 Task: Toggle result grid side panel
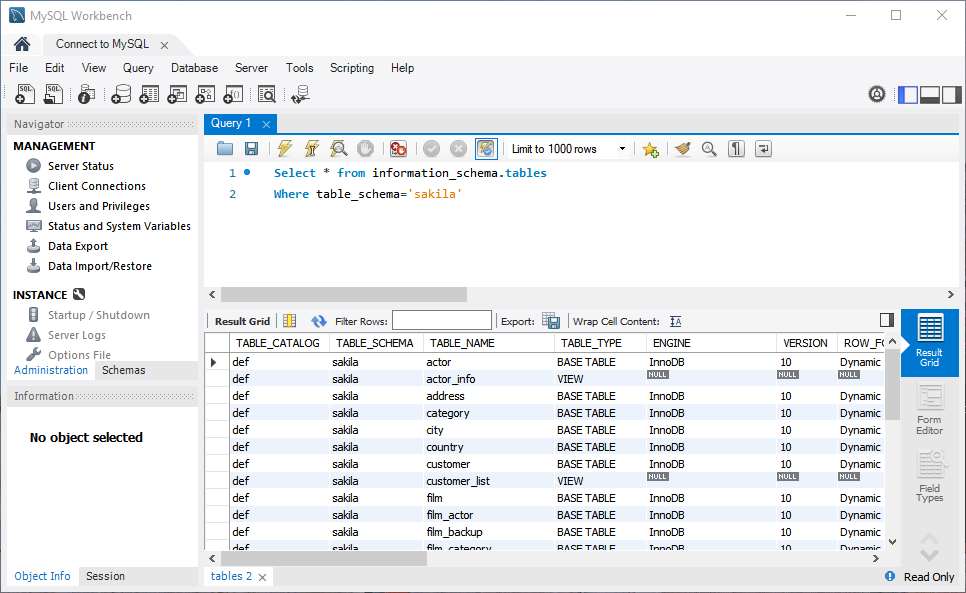point(887,320)
